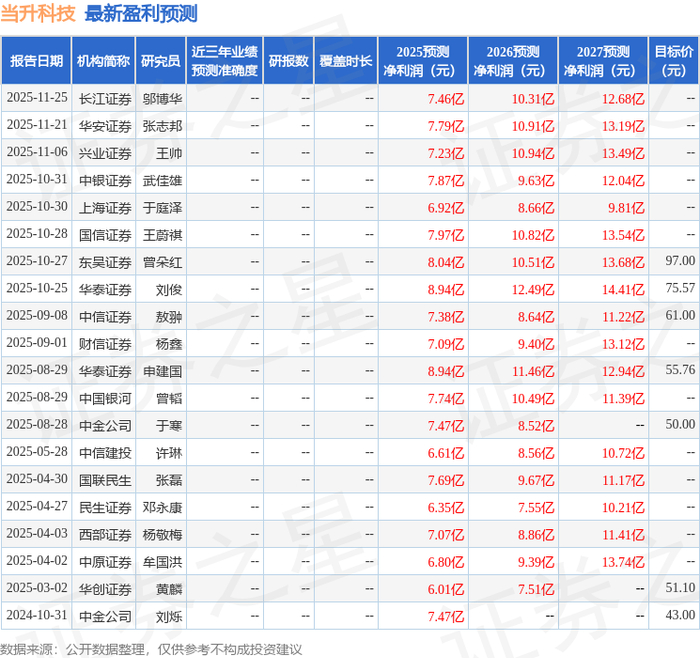Select the 61.00 target price
Screen dimensions: 700x658
pos(680,315)
